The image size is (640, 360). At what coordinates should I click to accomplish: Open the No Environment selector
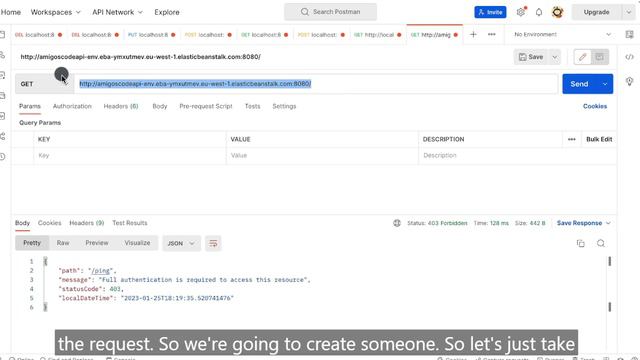click(562, 35)
